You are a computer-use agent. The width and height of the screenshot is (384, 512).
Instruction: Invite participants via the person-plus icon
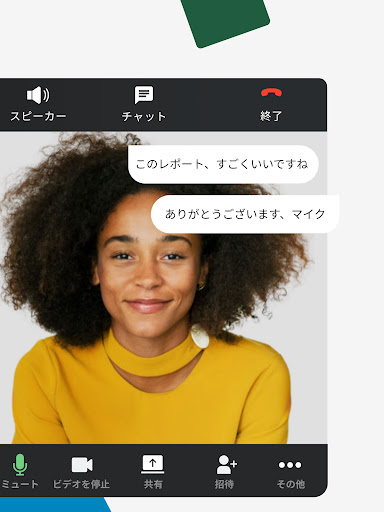226,464
